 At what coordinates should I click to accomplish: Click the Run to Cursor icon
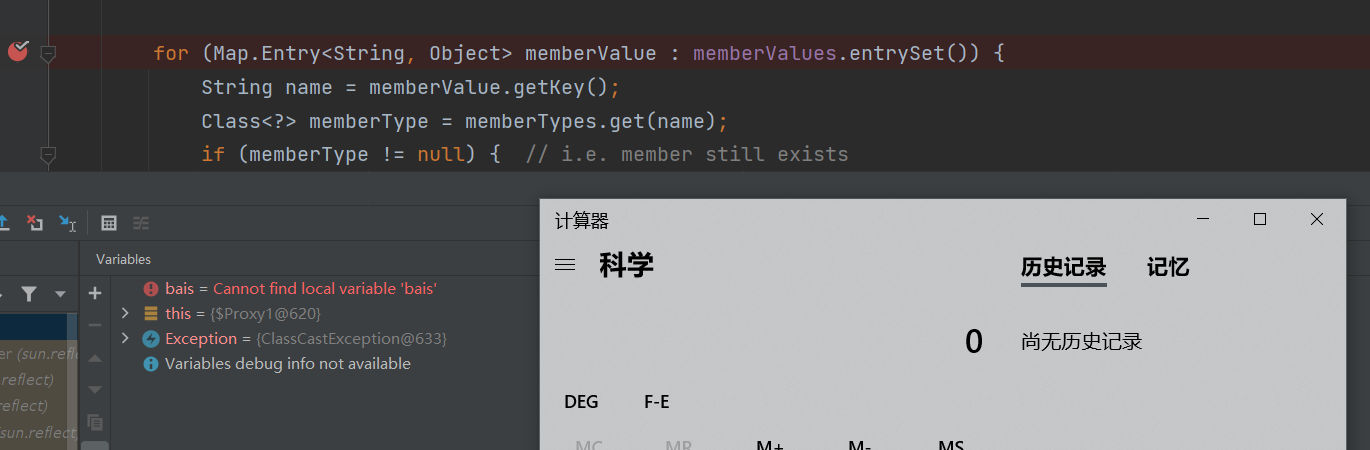click(x=67, y=223)
